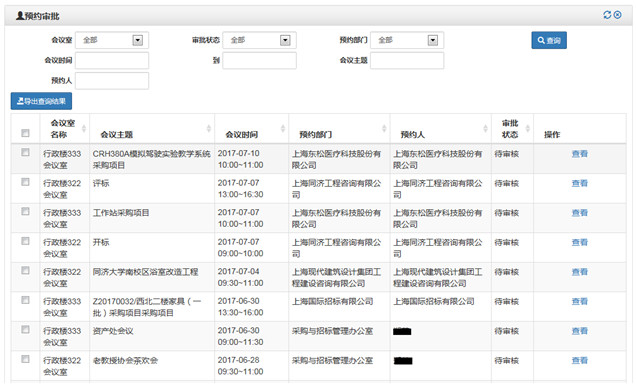
Task: Toggle the select-all checkbox in table header
Action: tap(25, 133)
